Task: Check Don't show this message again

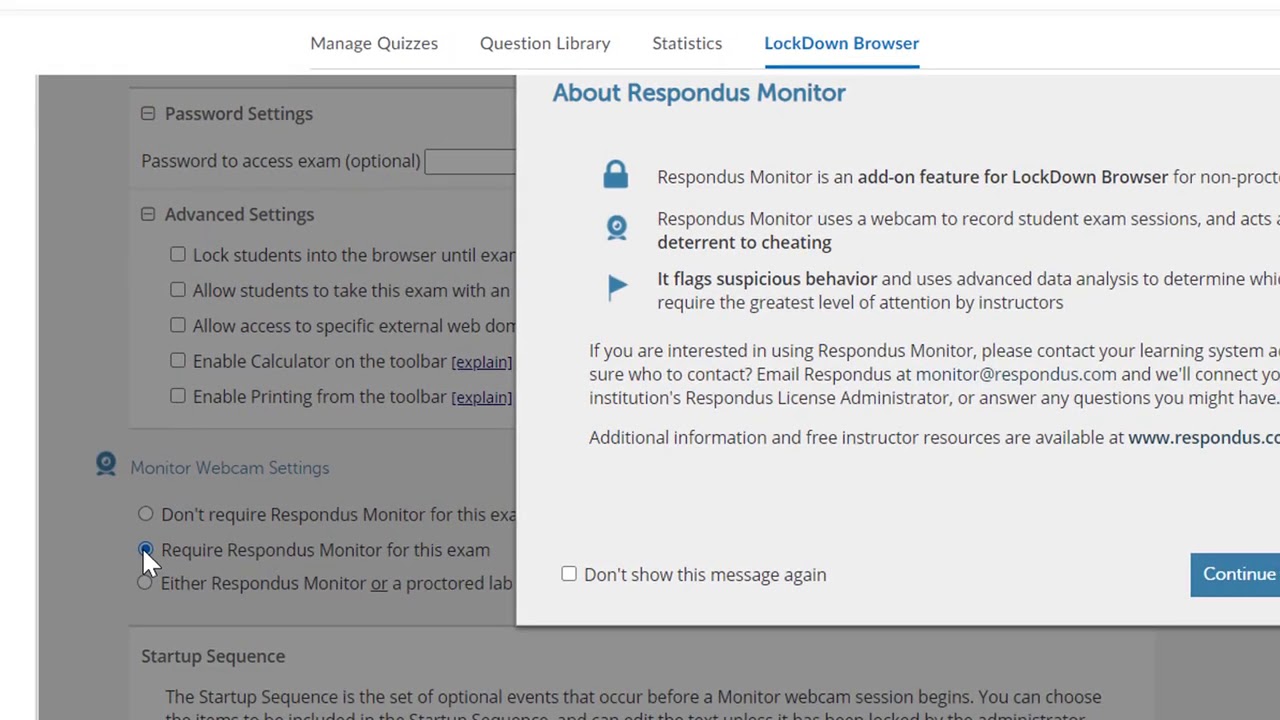Action: 569,574
